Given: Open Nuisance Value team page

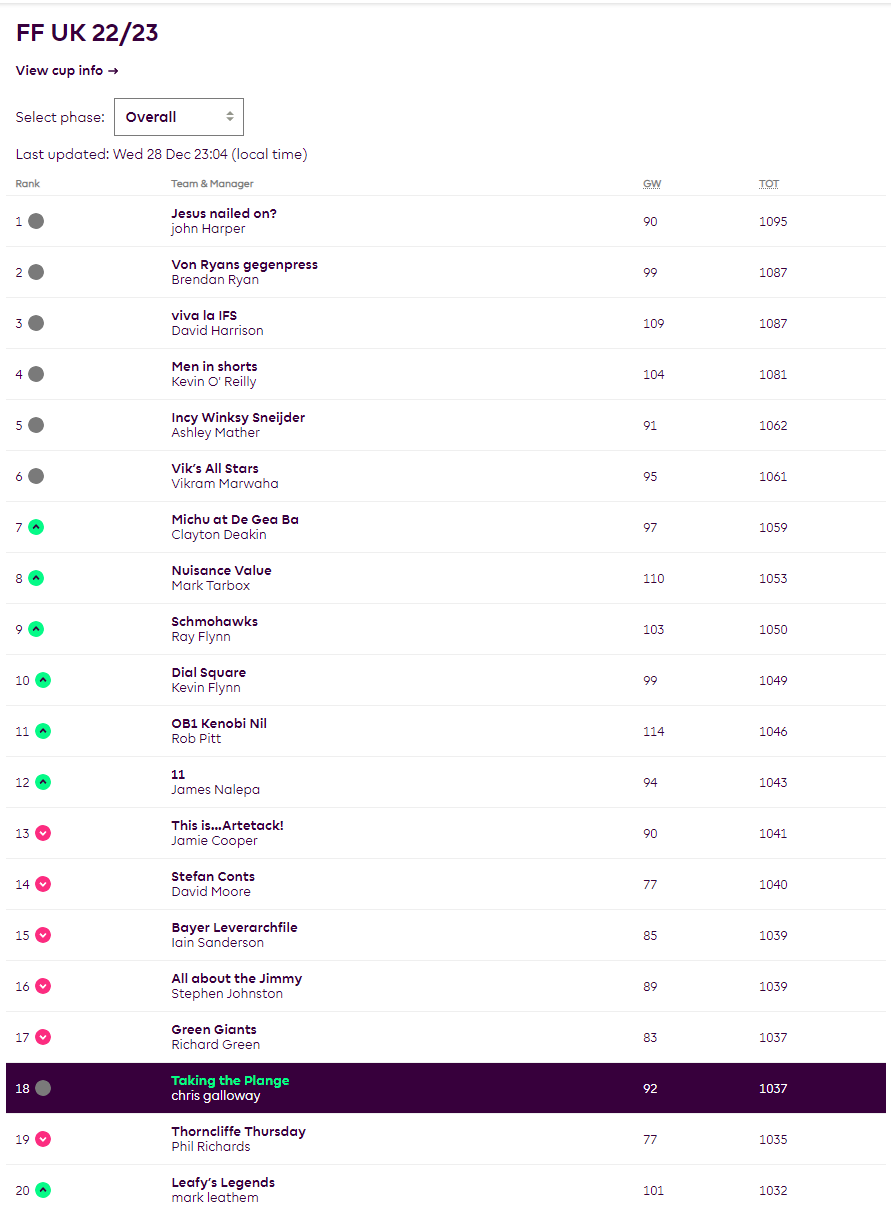Looking at the screenshot, I should tap(221, 570).
